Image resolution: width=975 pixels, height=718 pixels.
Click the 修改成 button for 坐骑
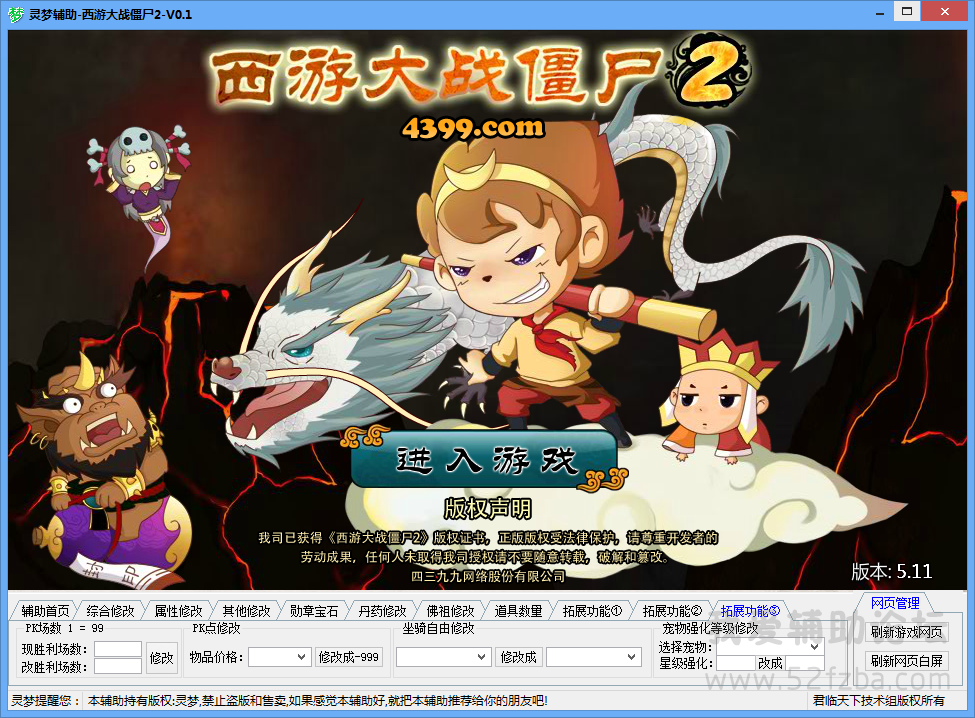point(519,657)
